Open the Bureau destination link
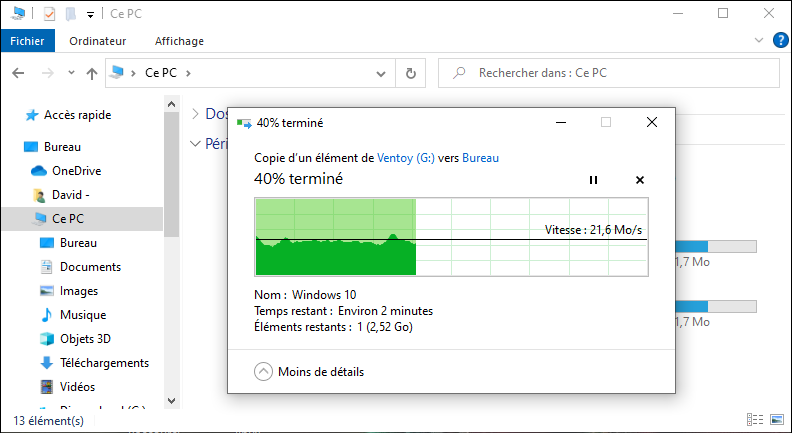Screen dimensions: 792x433 coord(479,158)
